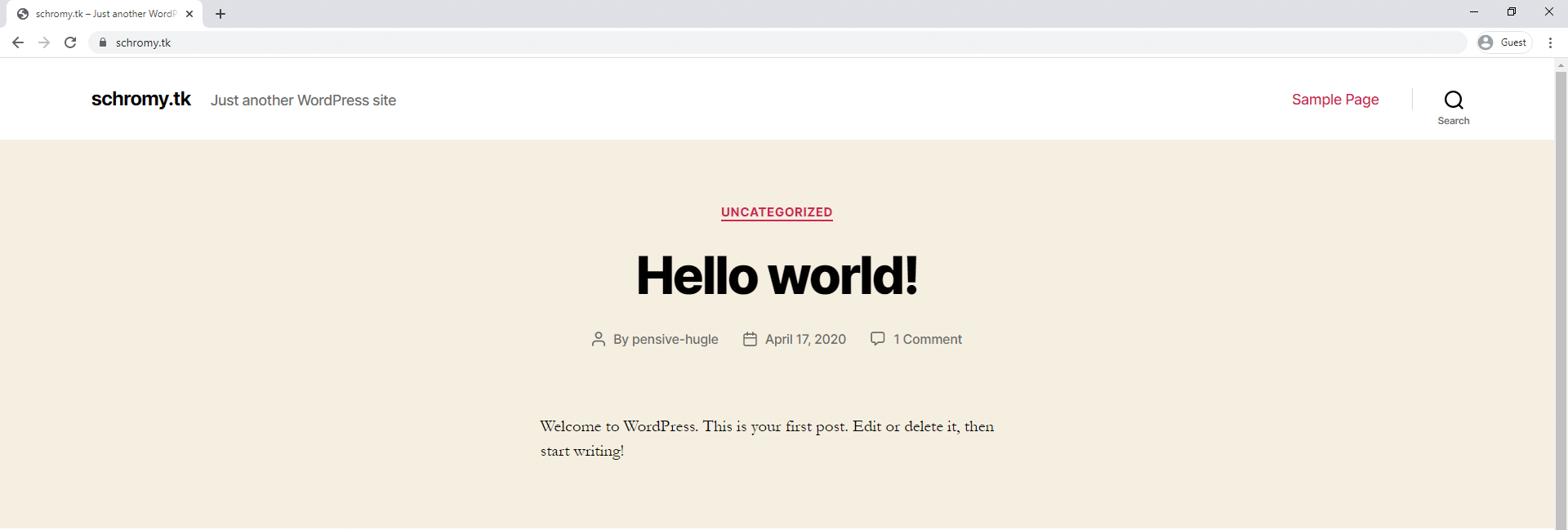Screen dimensions: 1568x530
Task: Open the Hello world! post title
Action: pos(777,276)
